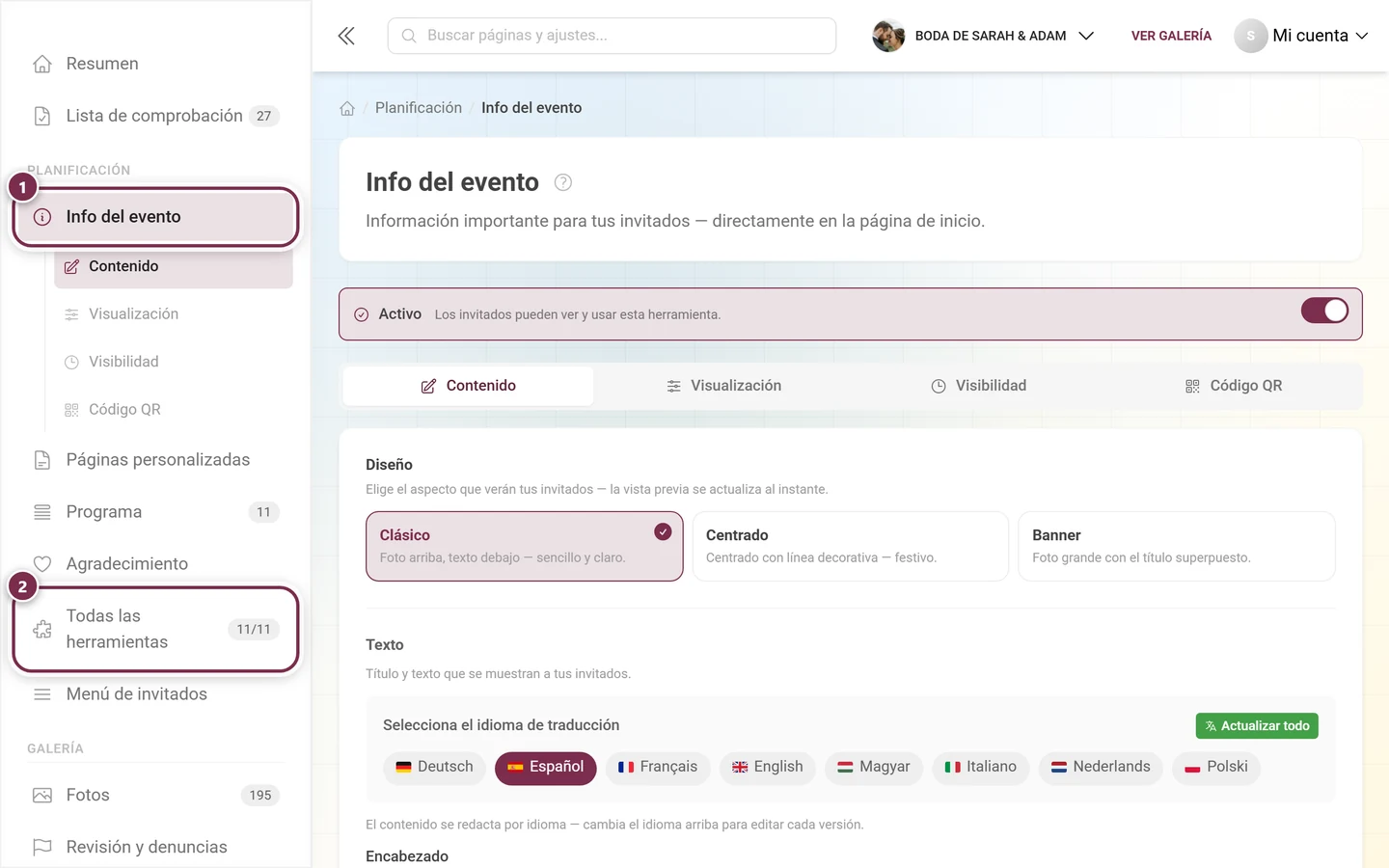Screen dimensions: 1389x868
Task: Click the wedding profile photo avatar
Action: coord(888,36)
